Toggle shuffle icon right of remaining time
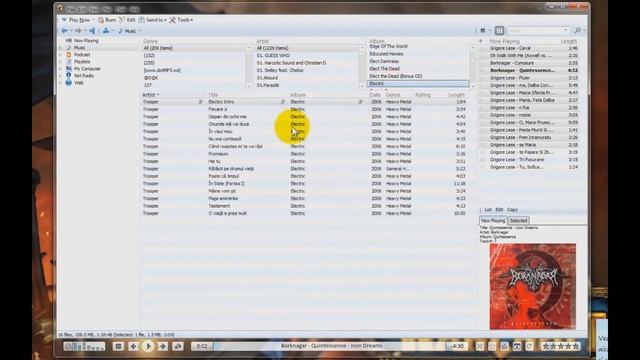 click(480, 346)
